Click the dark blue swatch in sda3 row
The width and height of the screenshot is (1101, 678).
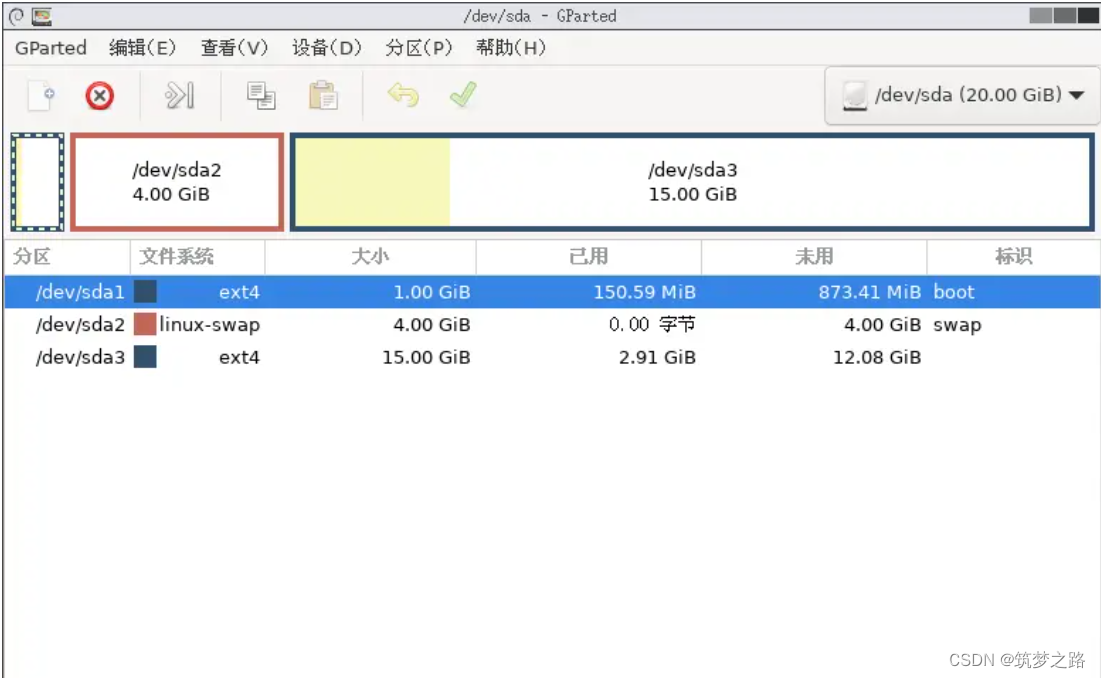tap(145, 357)
